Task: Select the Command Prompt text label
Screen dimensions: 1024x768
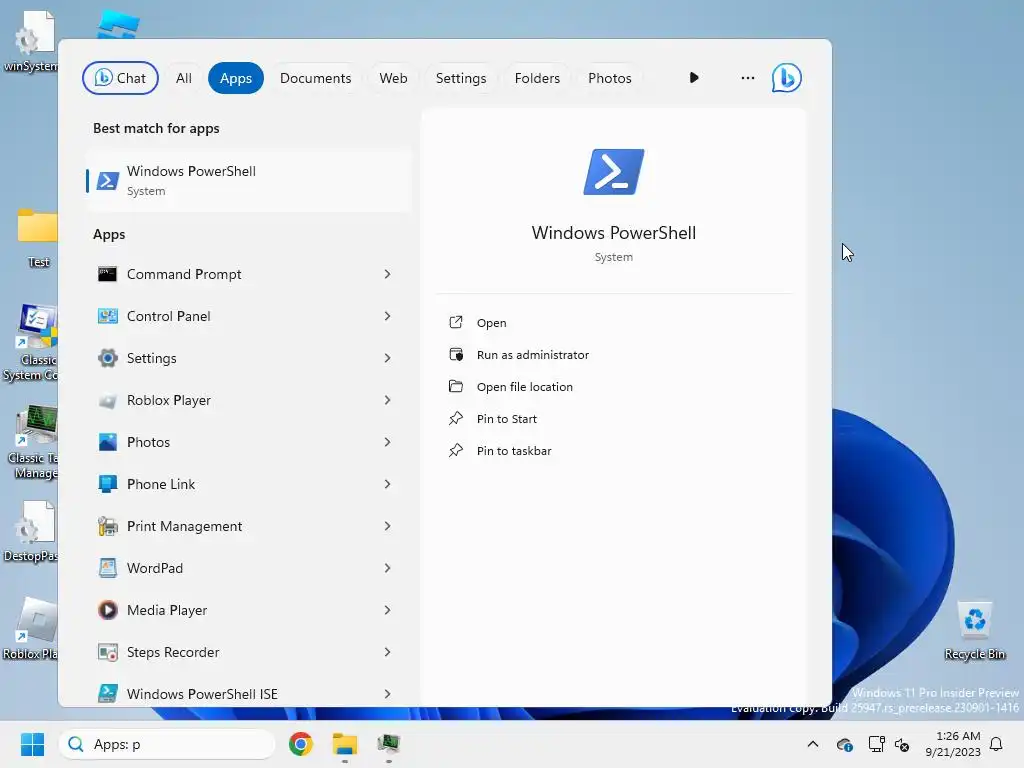Action: tap(184, 274)
